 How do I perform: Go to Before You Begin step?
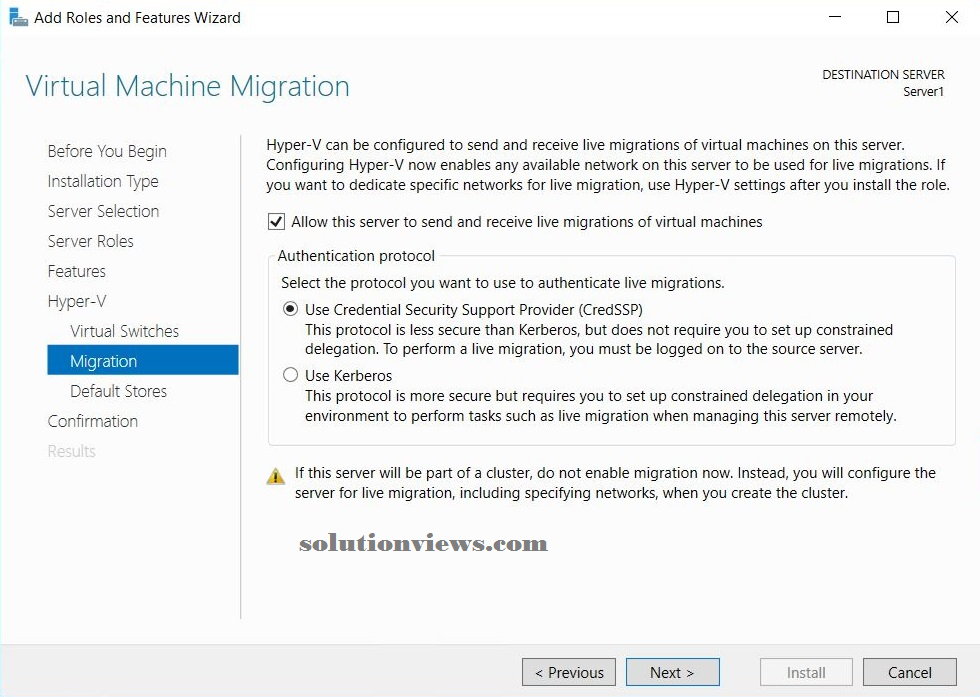[107, 151]
